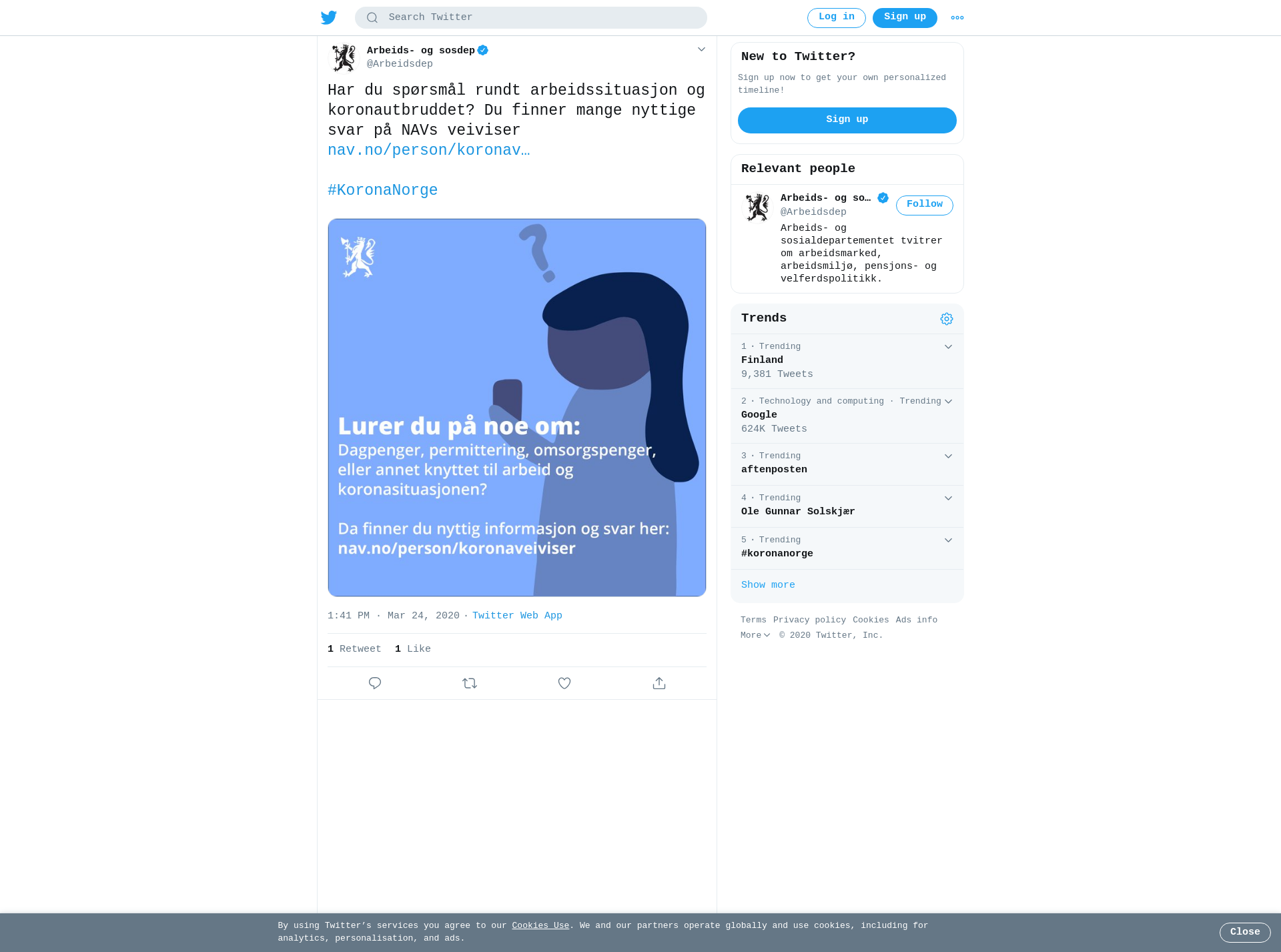Open the tweet's attached image

517,408
